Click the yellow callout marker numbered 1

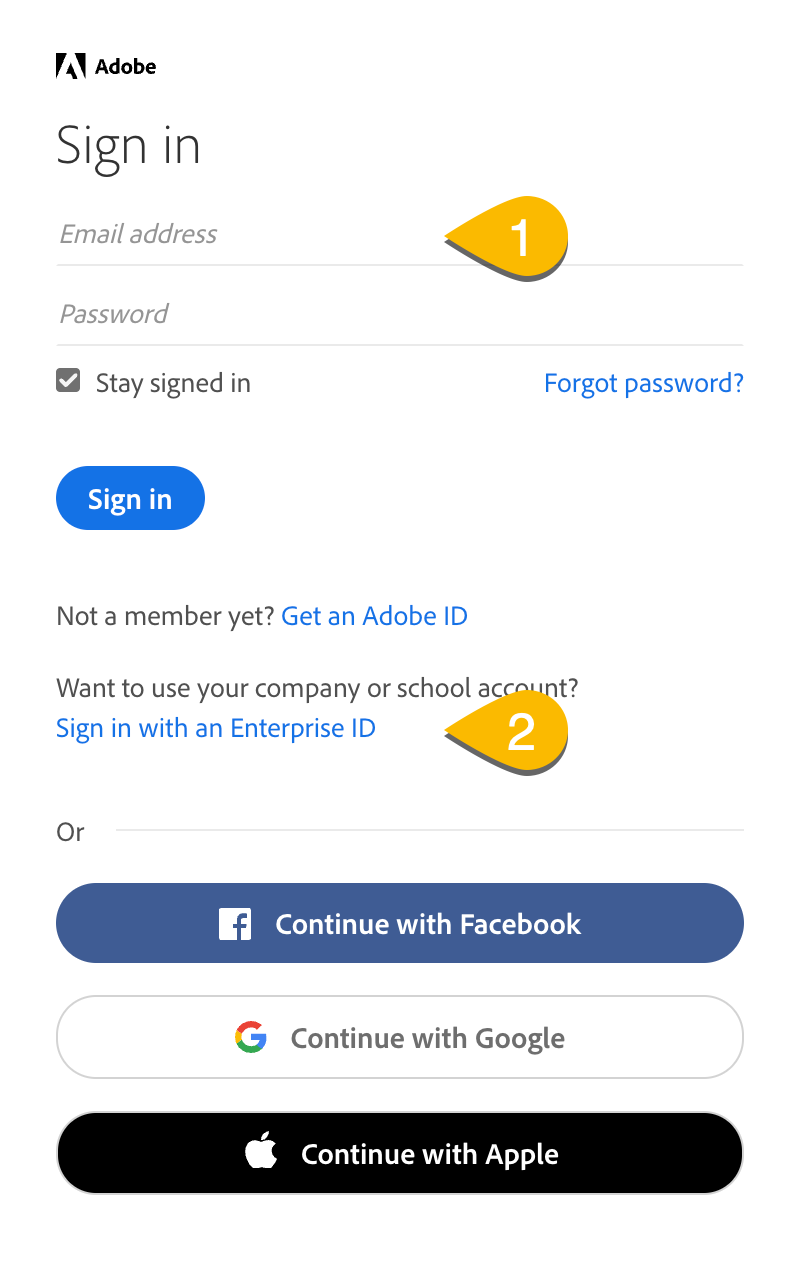click(x=508, y=238)
